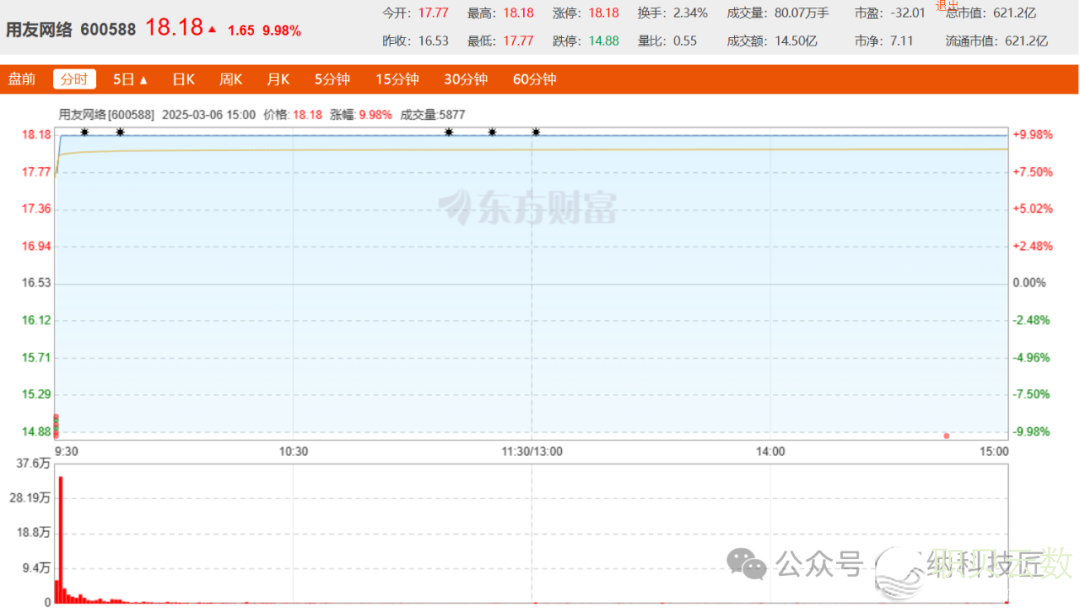Select the 5分钟 interval tab
The height and width of the screenshot is (608, 1080).
click(332, 79)
